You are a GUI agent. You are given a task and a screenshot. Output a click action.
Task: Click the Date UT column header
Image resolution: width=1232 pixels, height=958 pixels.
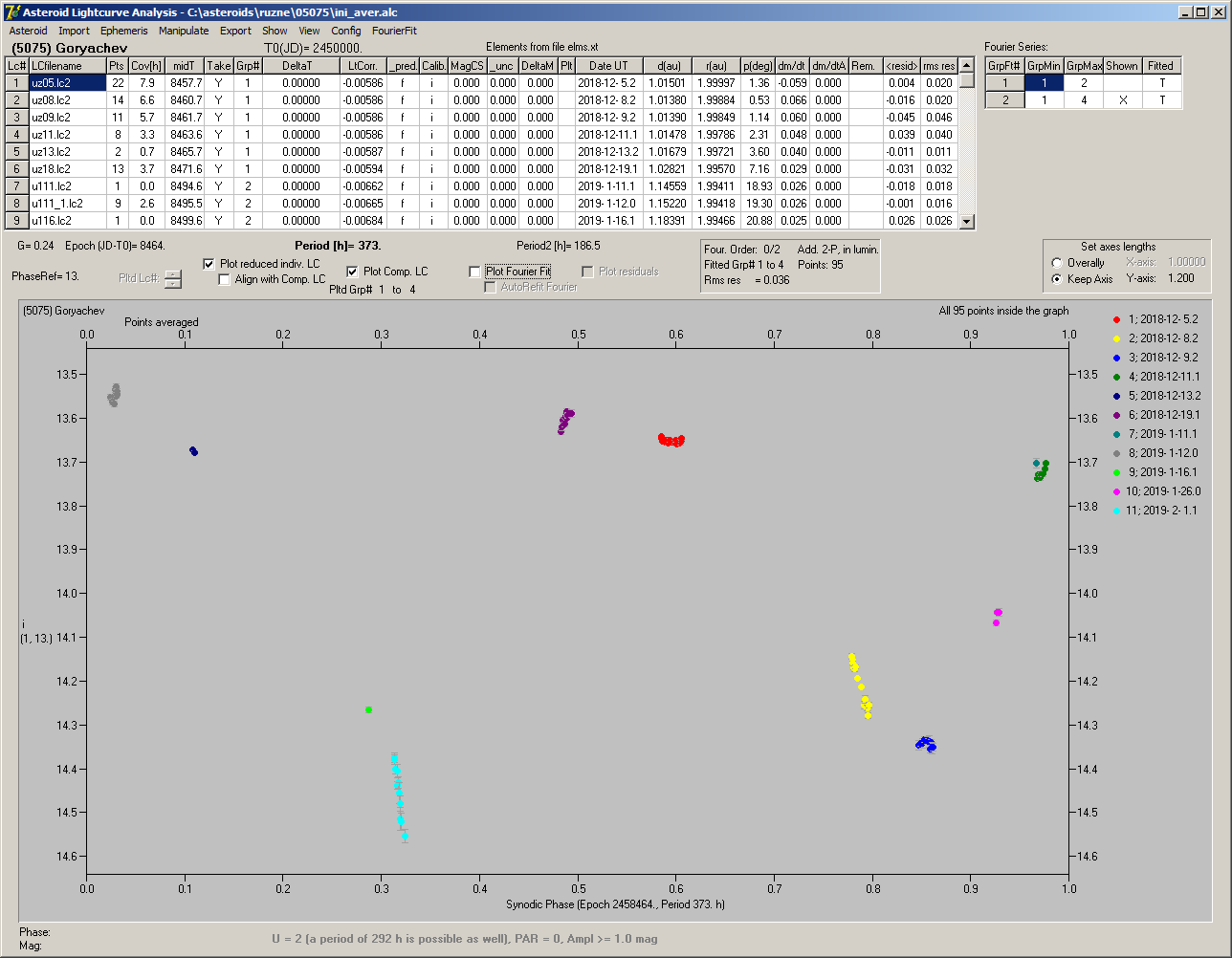click(x=608, y=66)
